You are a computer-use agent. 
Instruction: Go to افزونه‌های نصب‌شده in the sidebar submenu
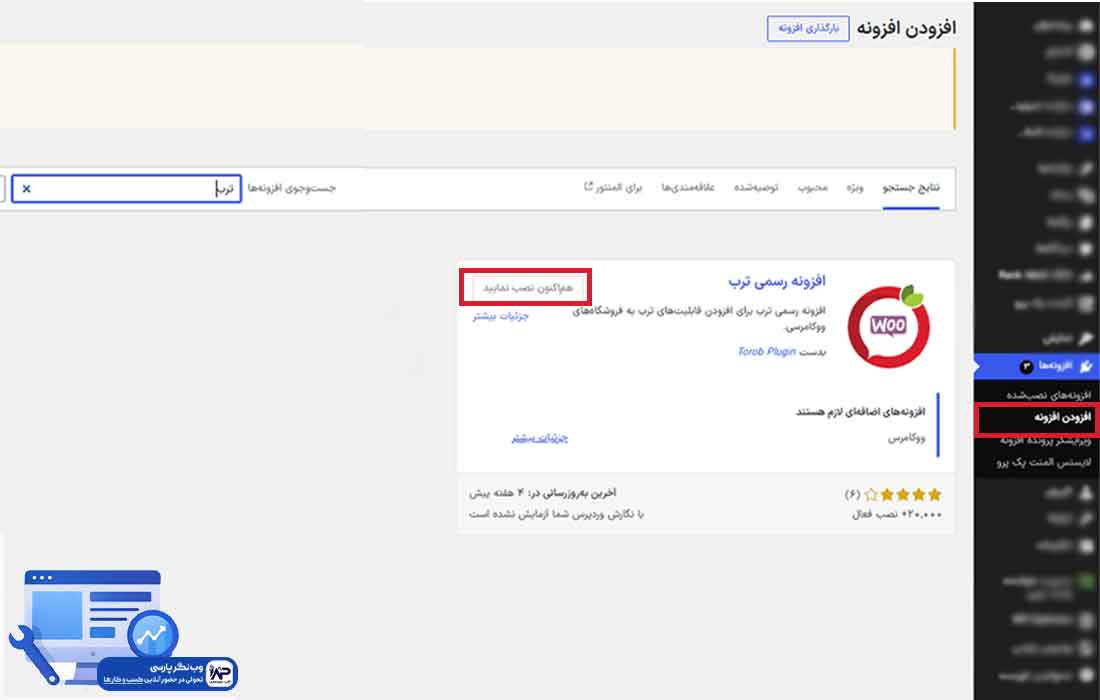point(1049,395)
